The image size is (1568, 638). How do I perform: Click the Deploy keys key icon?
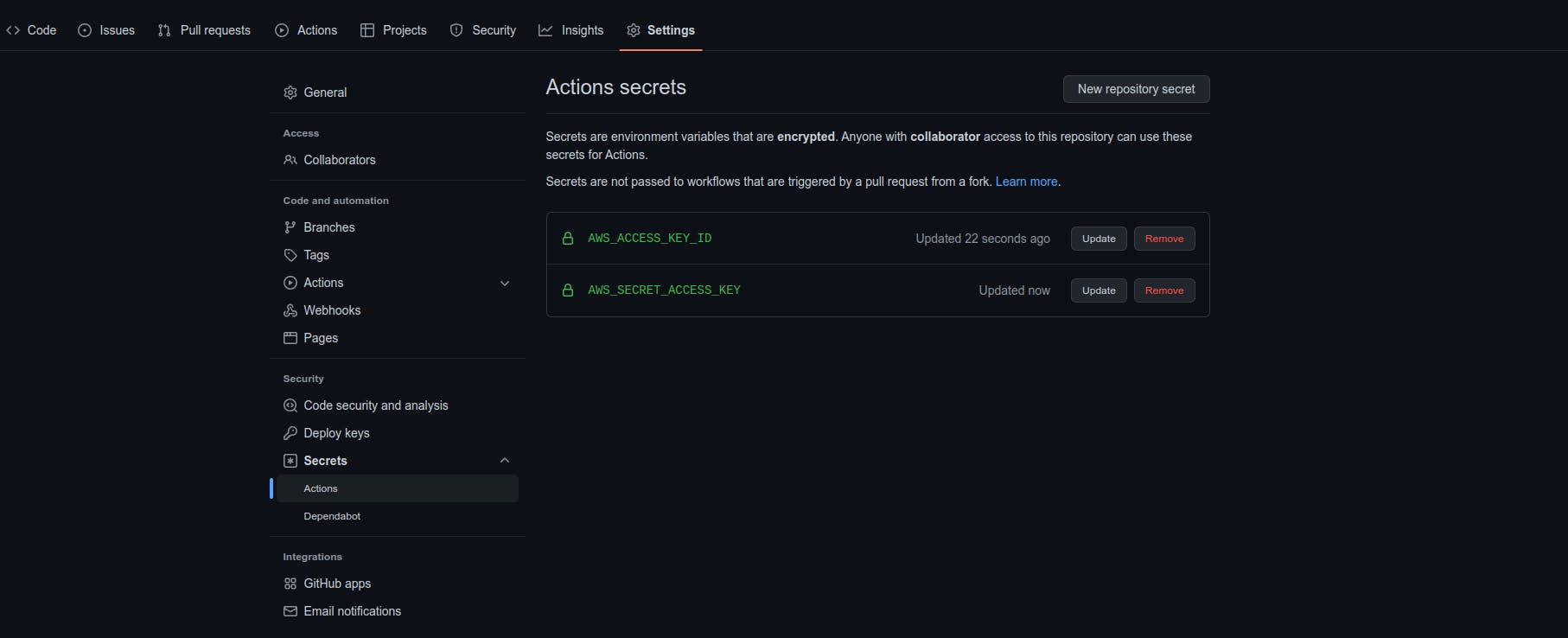coord(290,433)
